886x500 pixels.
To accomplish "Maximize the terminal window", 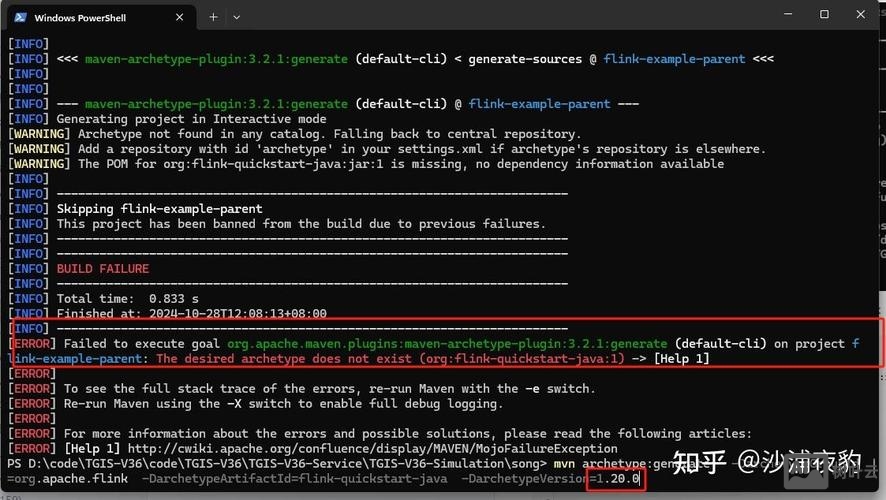I will pyautogui.click(x=824, y=15).
